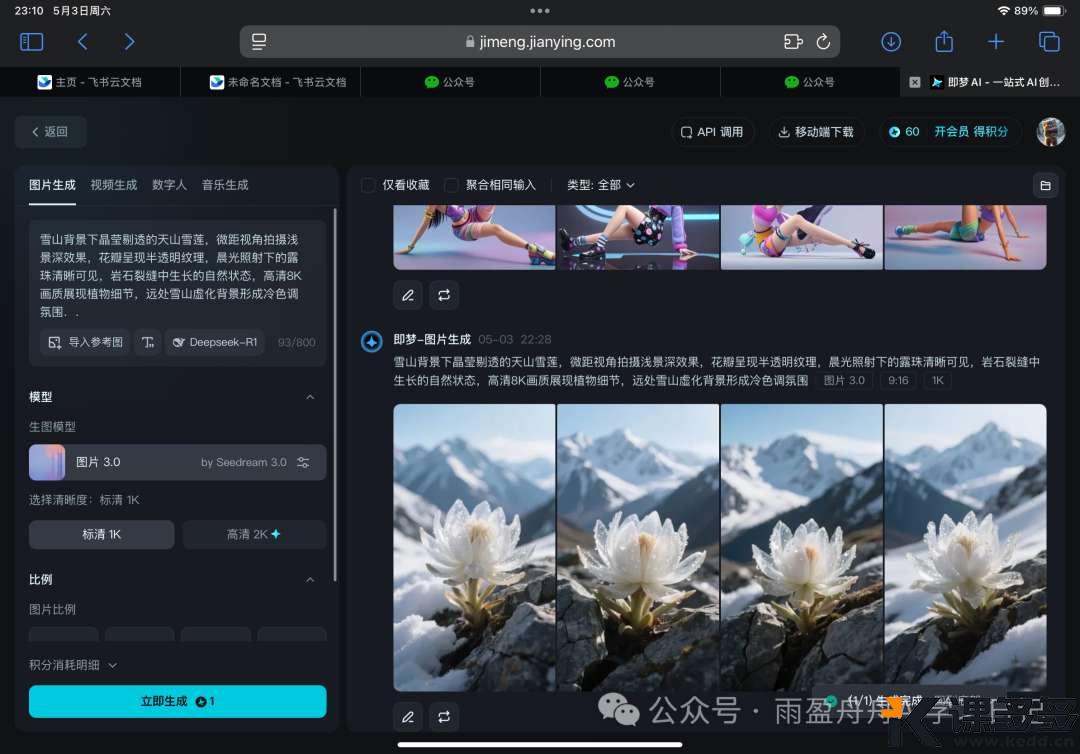Click the regenerate icon below flower images
1080x754 pixels.
tap(444, 716)
